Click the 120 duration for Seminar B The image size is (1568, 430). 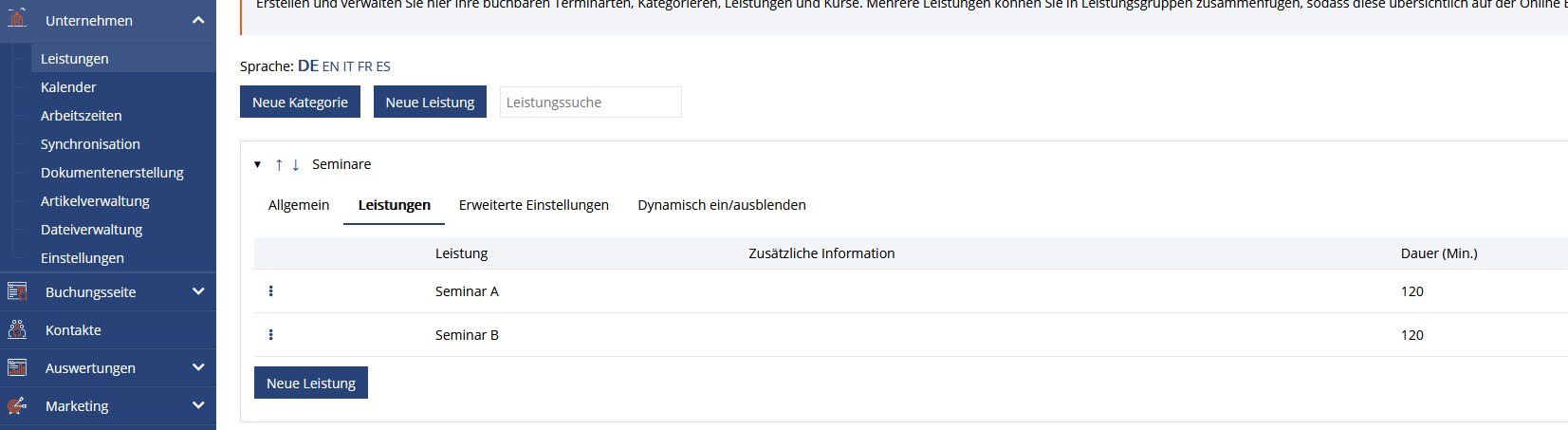pyautogui.click(x=1412, y=335)
